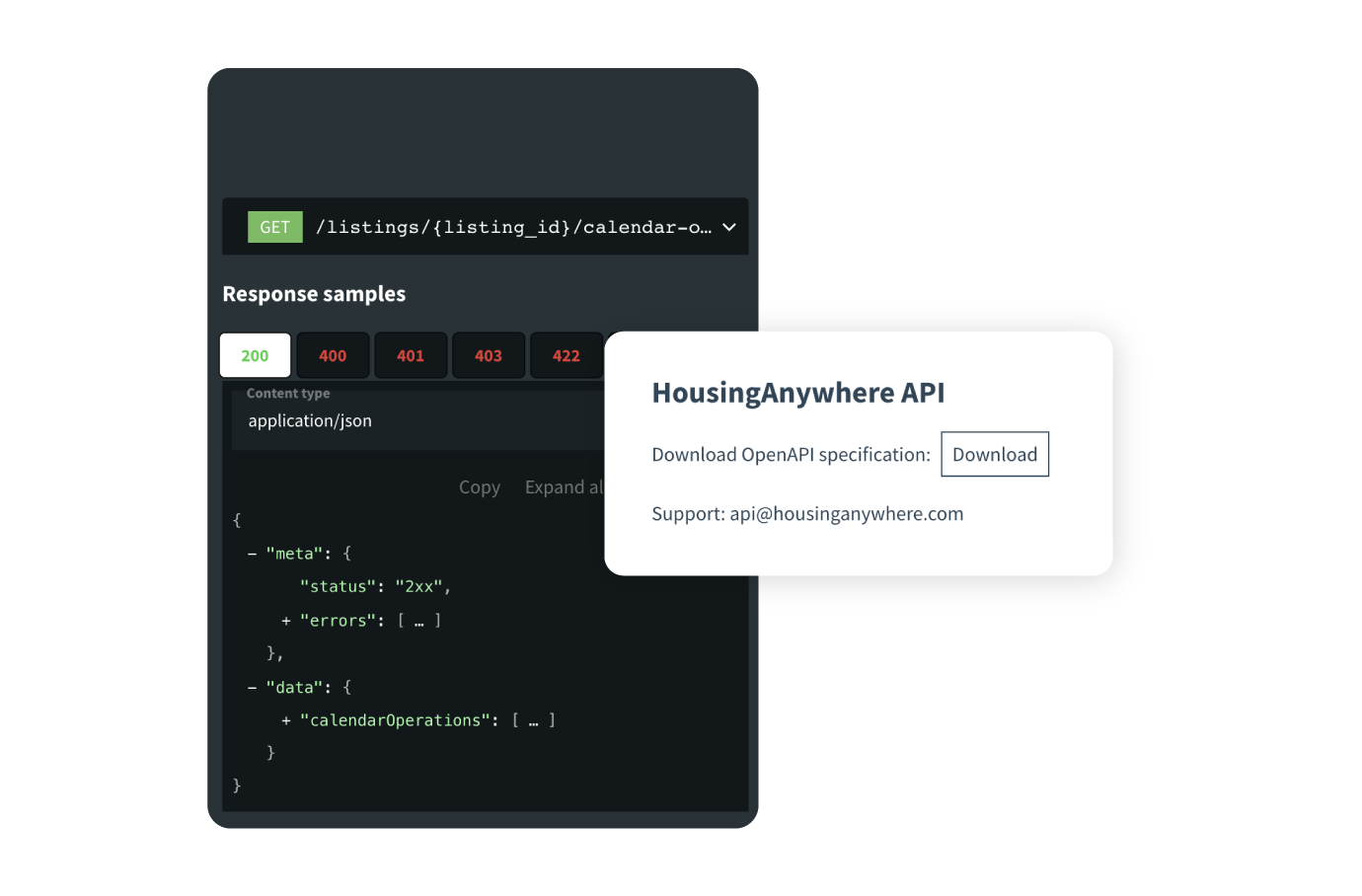1362x896 pixels.
Task: Expand the endpoint path dropdown chevron
Action: tap(729, 228)
